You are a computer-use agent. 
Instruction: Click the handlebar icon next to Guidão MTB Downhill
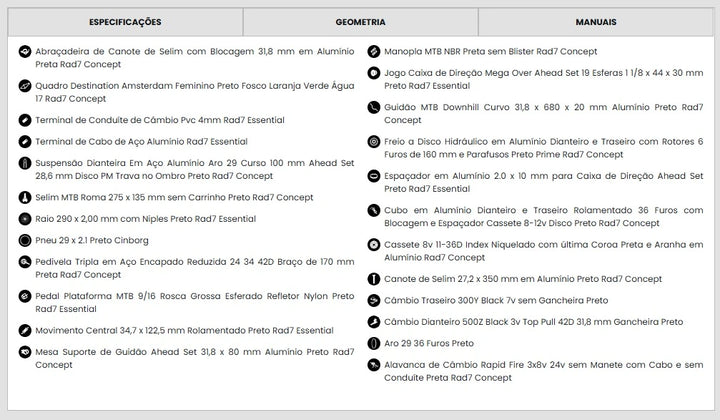coord(374,108)
